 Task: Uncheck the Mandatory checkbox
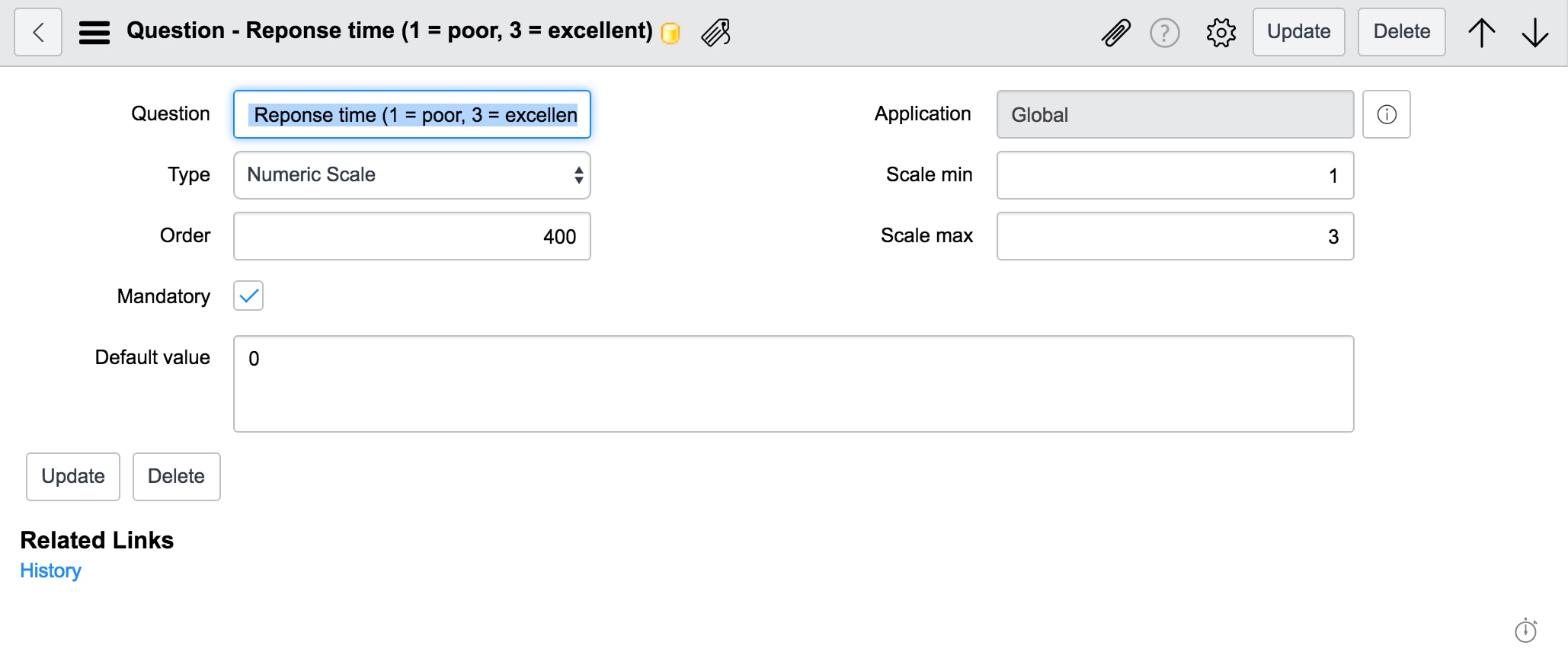tap(248, 296)
